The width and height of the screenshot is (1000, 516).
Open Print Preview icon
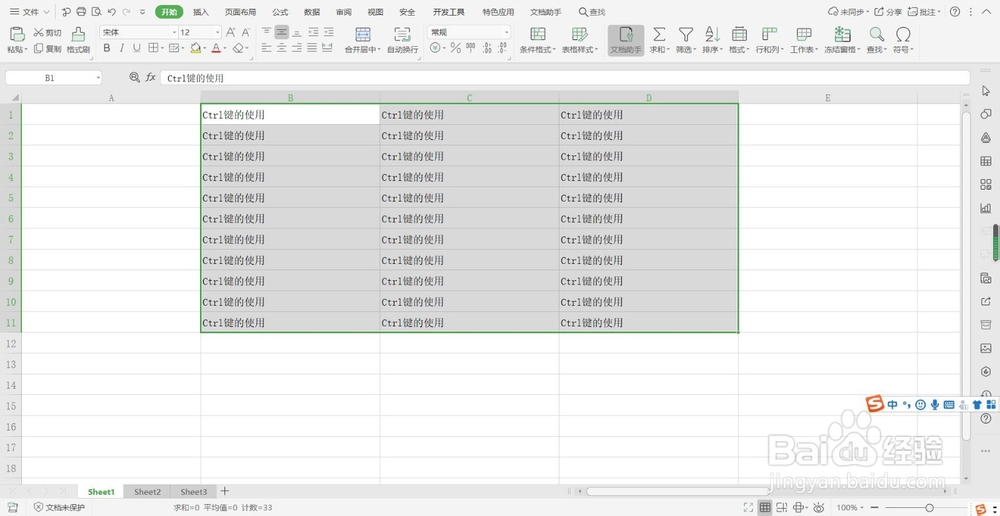(x=96, y=11)
